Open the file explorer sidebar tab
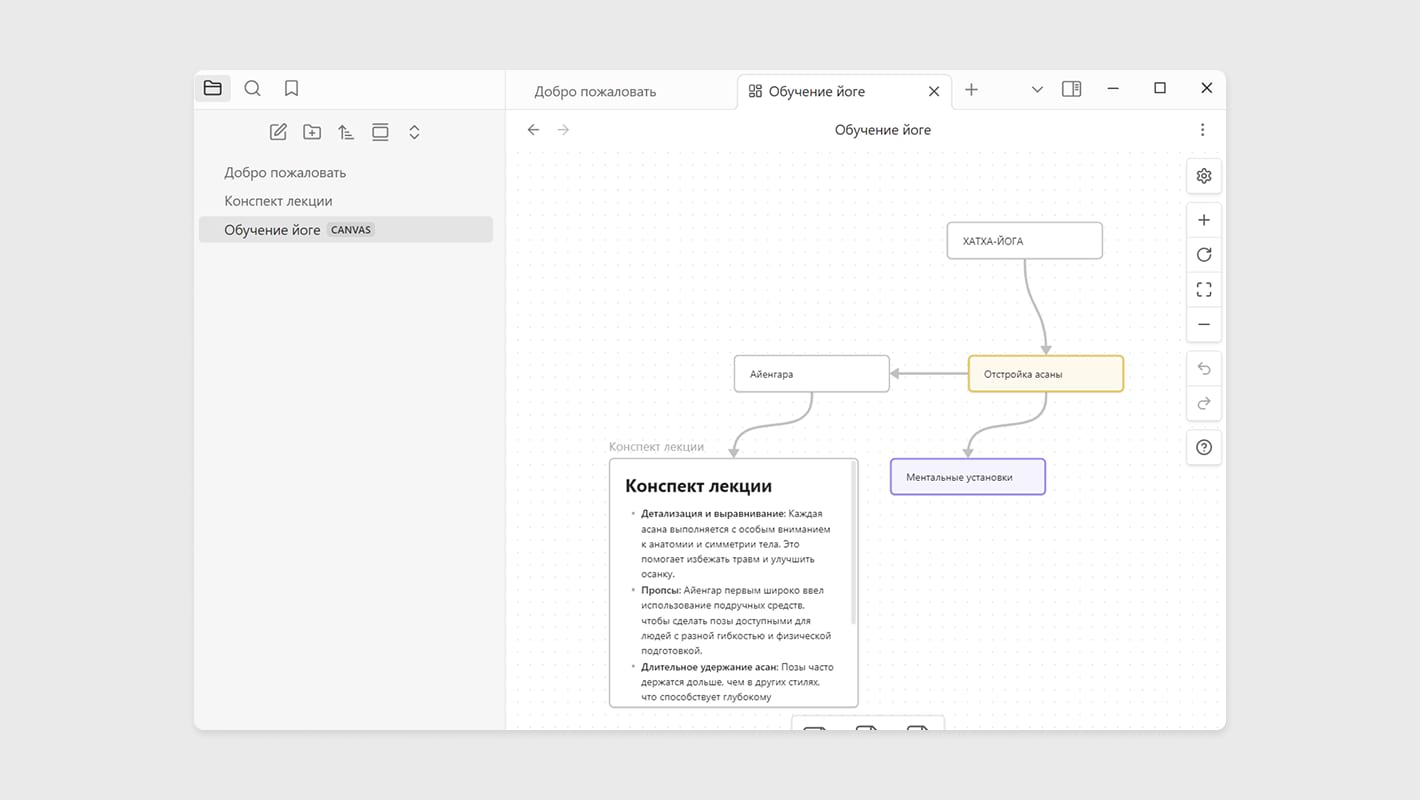1420x800 pixels. 213,88
